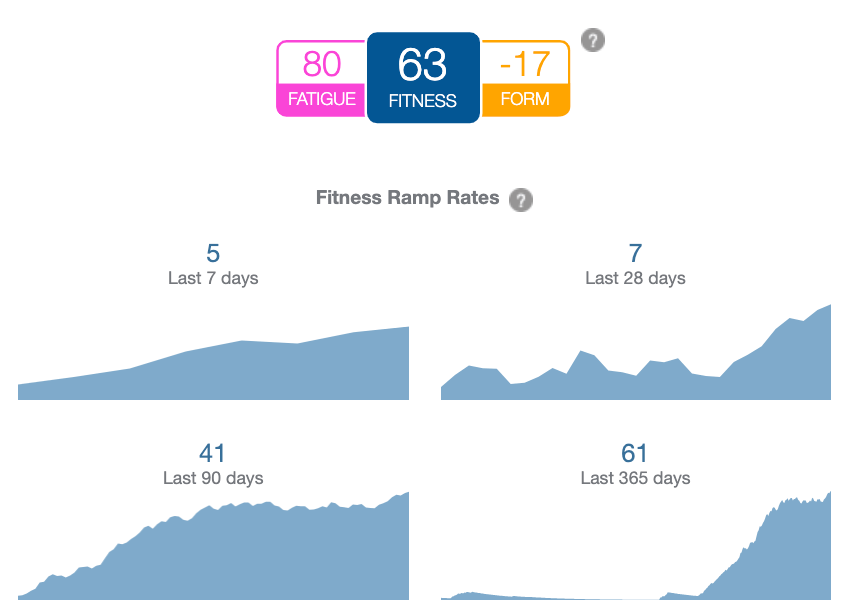The height and width of the screenshot is (612, 846).
Task: Click the blue Fitness score box
Action: (423, 77)
